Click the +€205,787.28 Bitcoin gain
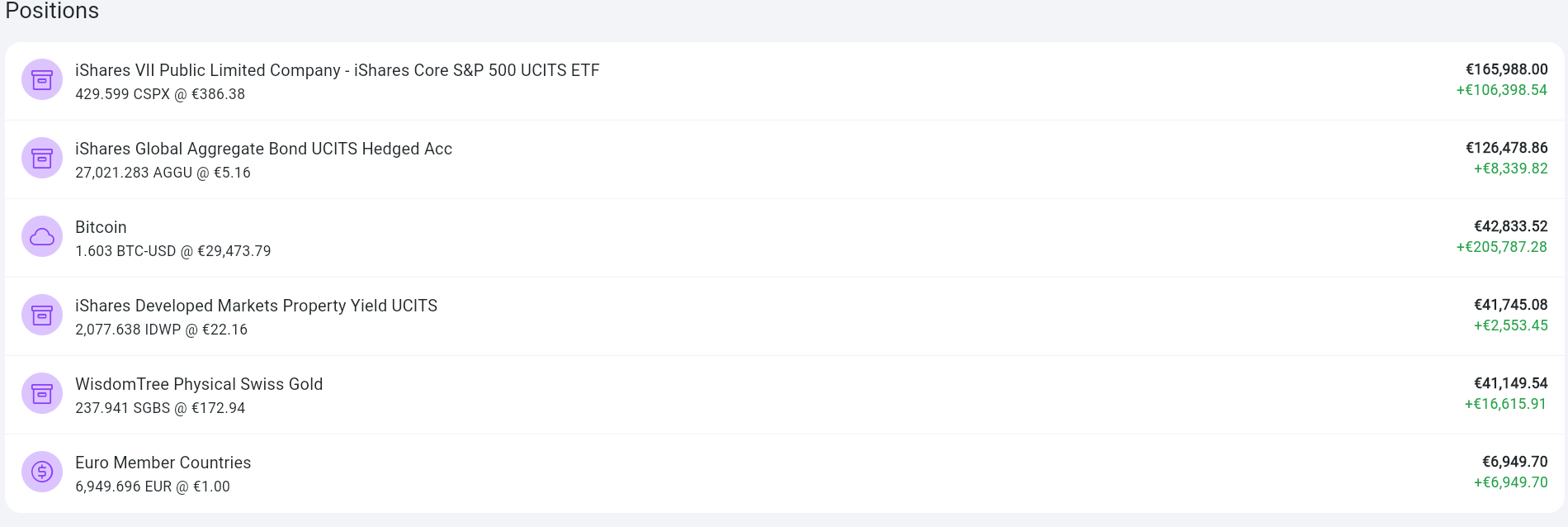This screenshot has width=1568, height=527. point(1501,247)
